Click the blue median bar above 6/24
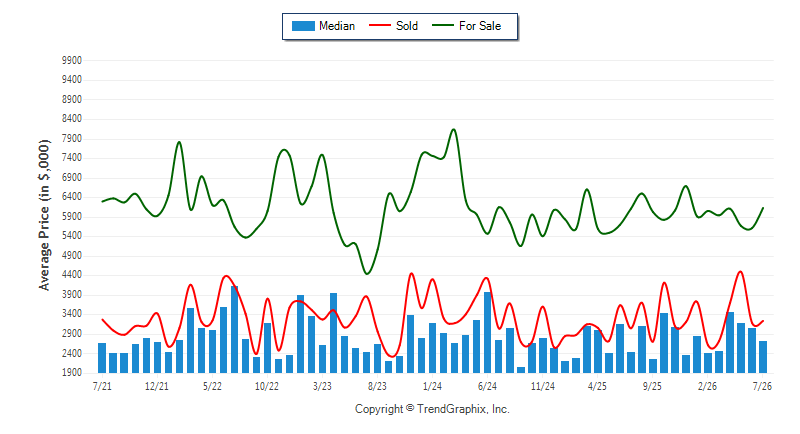This screenshot has width=800, height=434. pos(488,333)
